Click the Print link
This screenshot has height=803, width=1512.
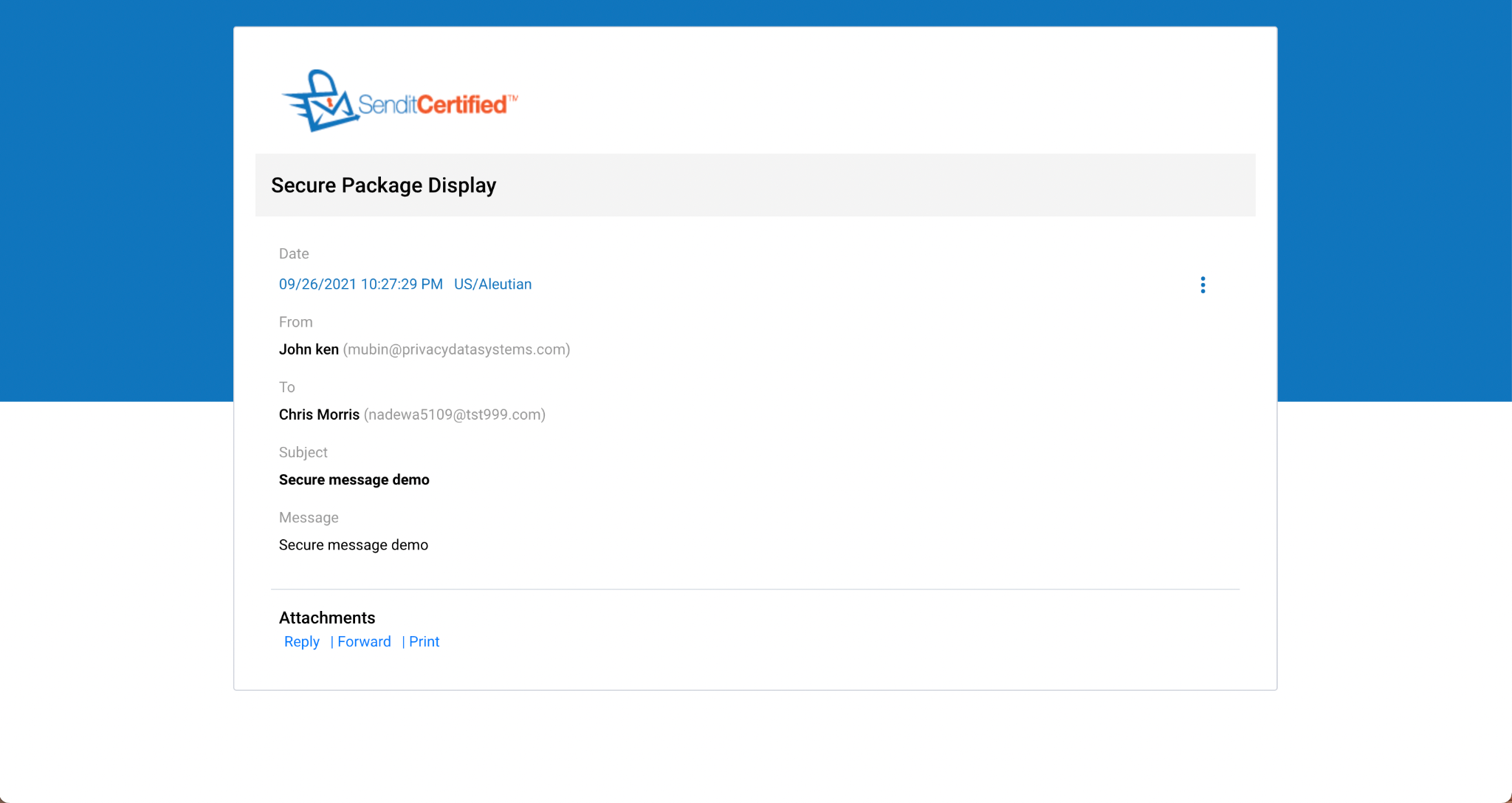(424, 641)
